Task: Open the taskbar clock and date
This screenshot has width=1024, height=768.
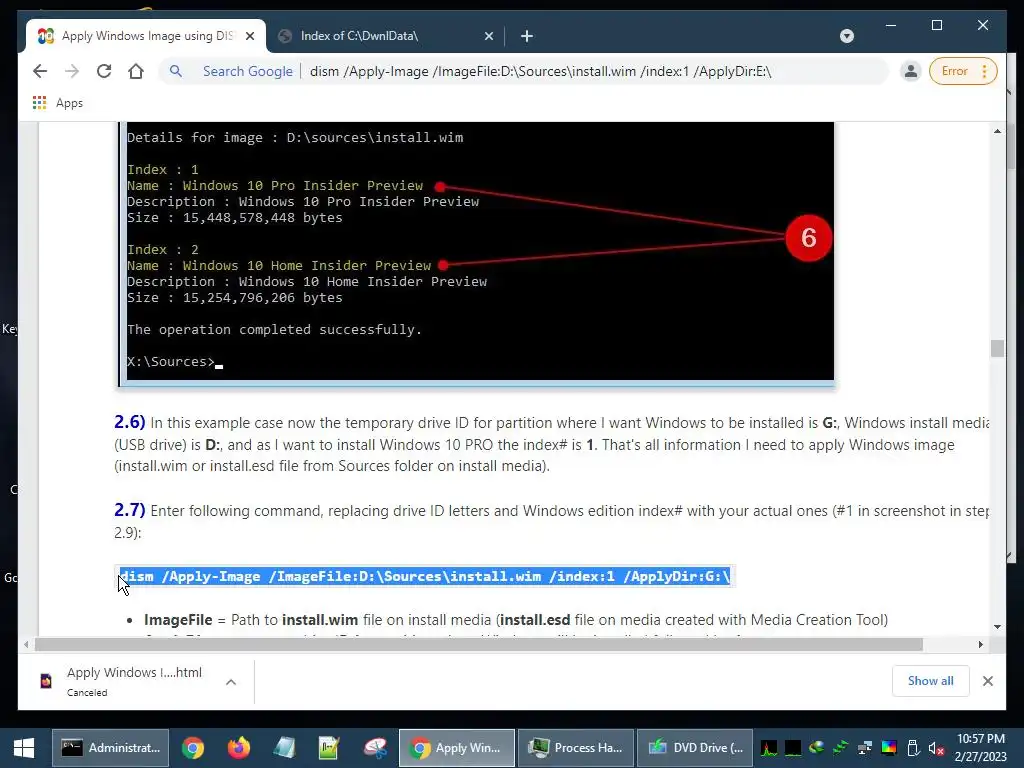Action: [980, 748]
